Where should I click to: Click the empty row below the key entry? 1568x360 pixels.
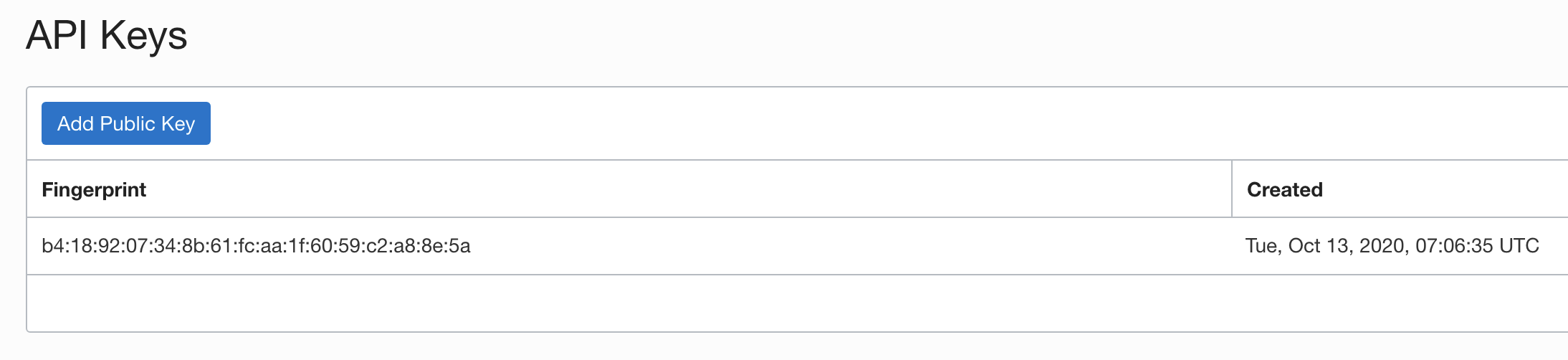797,303
